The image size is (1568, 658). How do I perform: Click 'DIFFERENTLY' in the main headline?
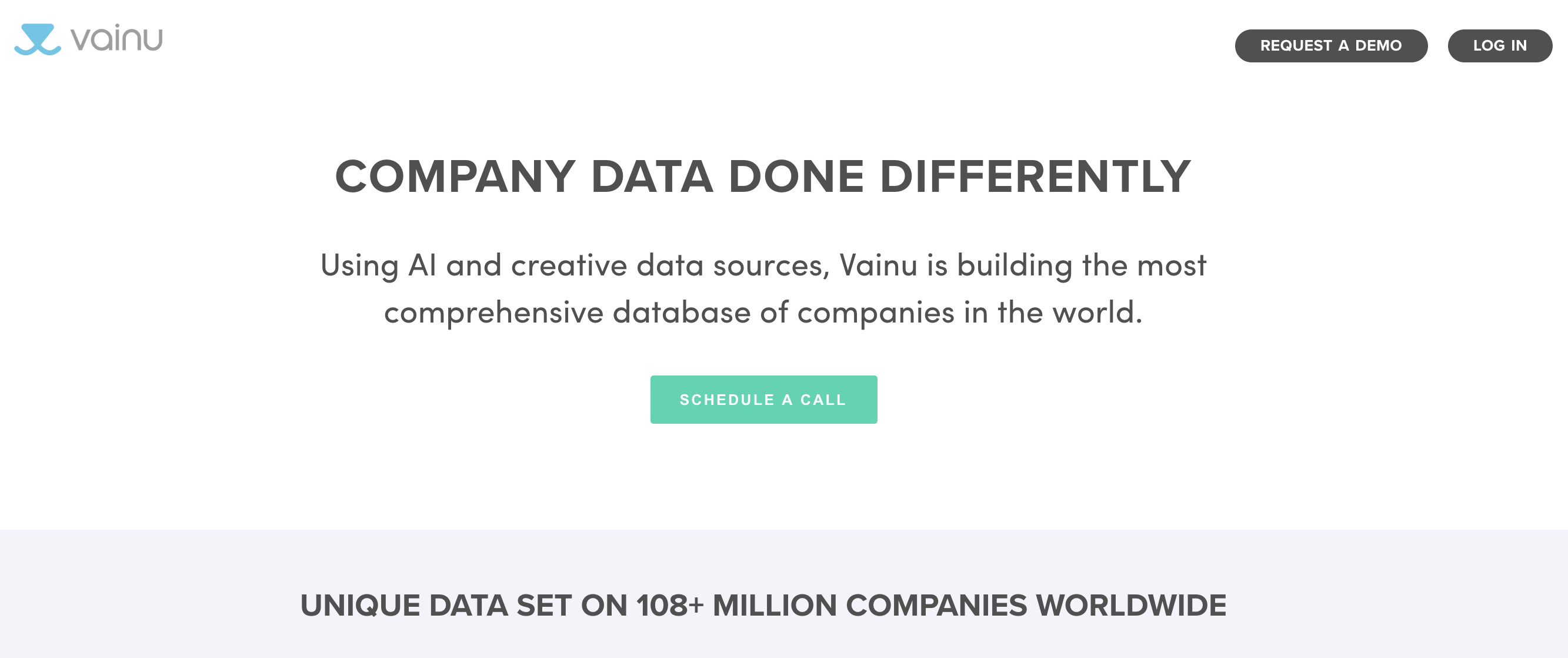coord(1035,177)
